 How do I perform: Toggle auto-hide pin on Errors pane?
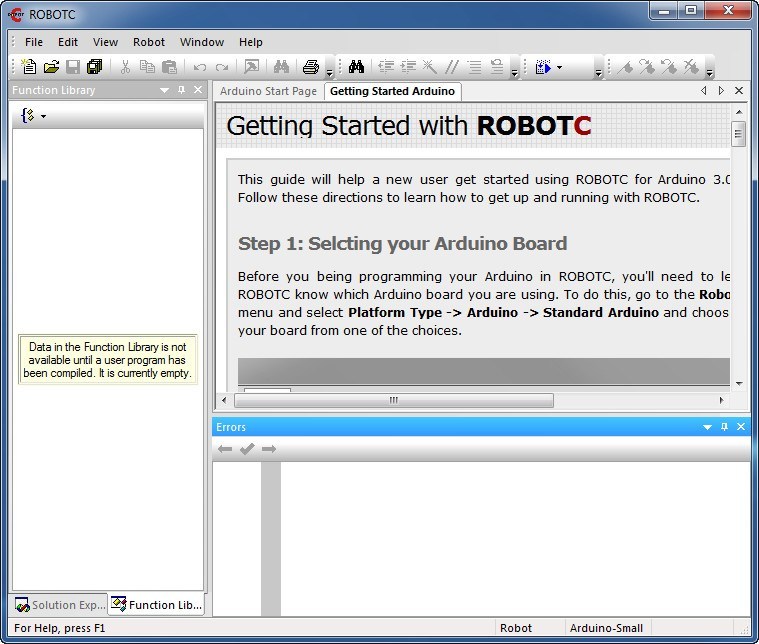click(x=724, y=427)
